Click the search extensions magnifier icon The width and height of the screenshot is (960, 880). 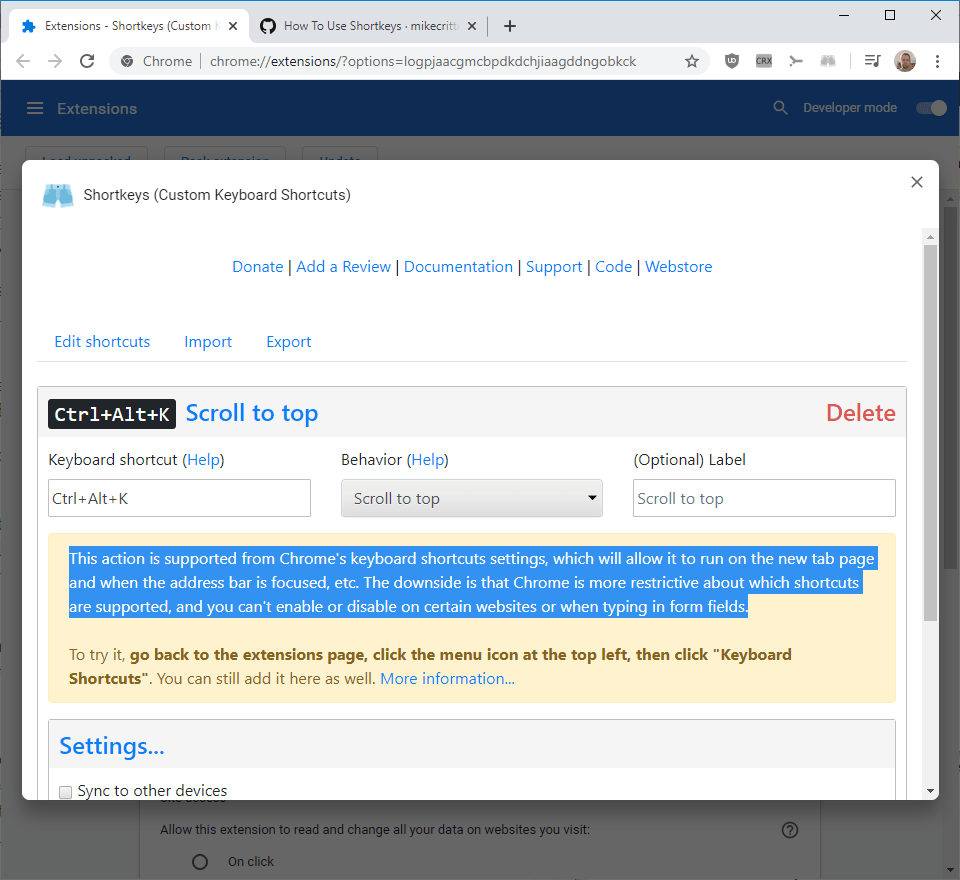click(x=780, y=108)
